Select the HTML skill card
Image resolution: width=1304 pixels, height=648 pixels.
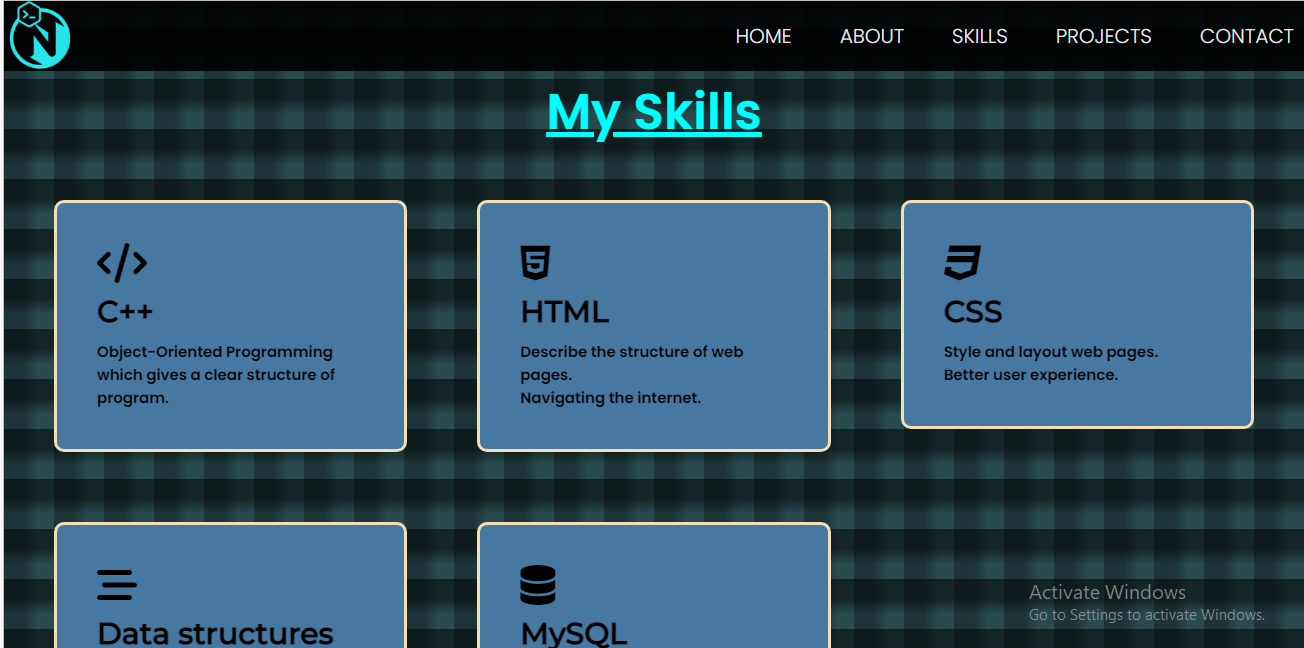(653, 325)
